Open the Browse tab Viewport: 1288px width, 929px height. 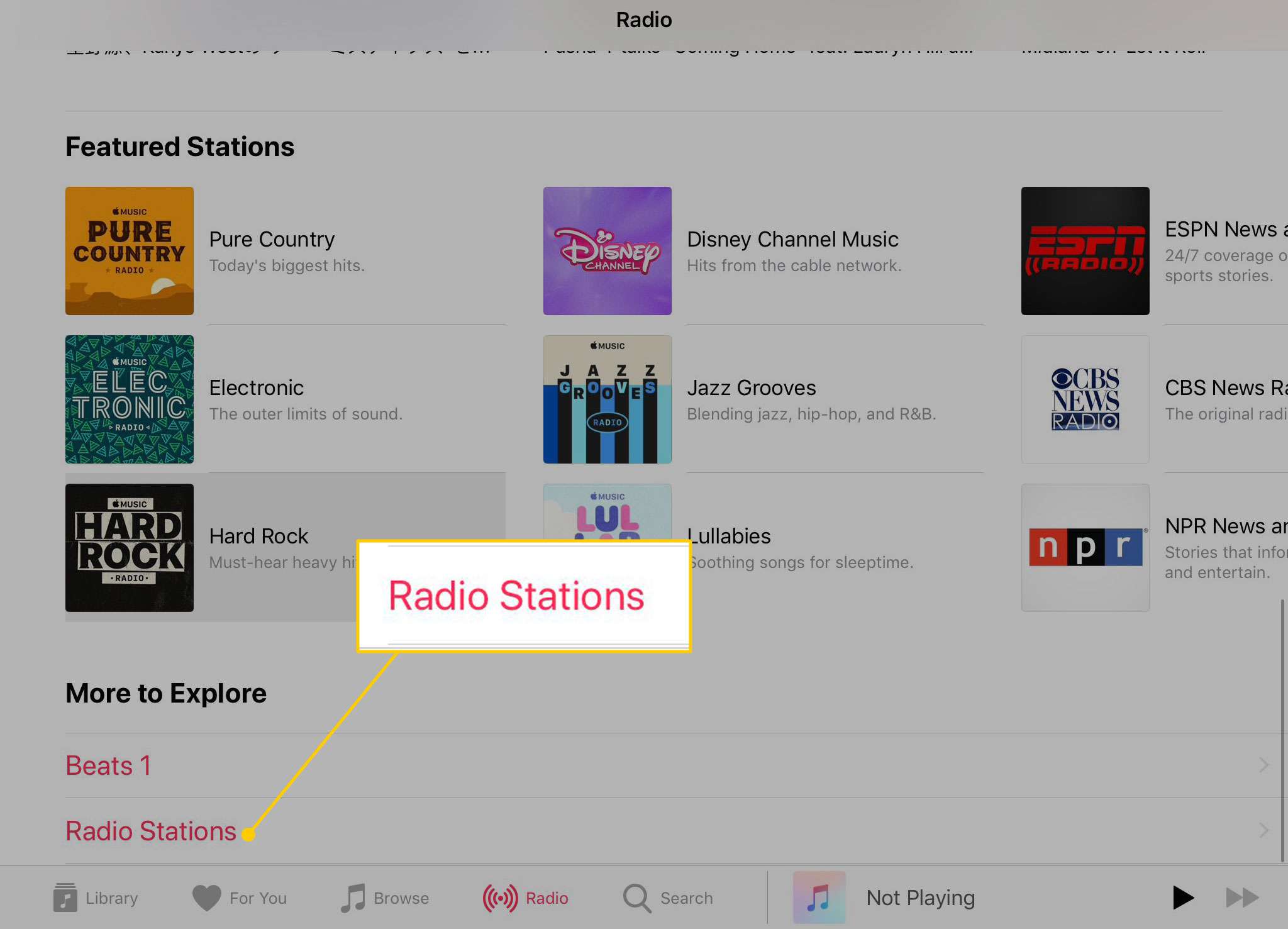(x=384, y=898)
